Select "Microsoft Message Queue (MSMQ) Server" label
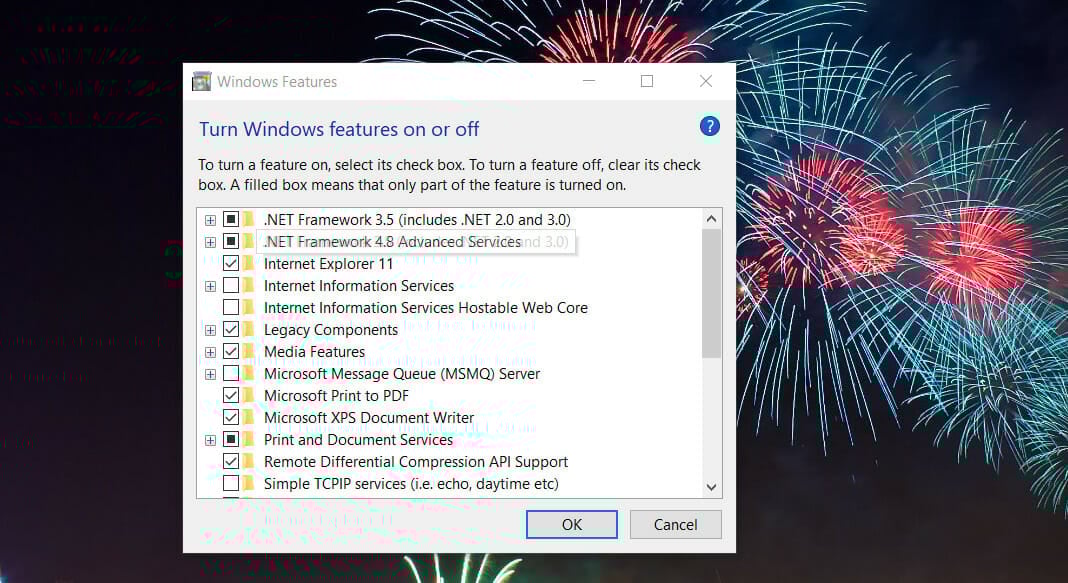The height and width of the screenshot is (583, 1068). [x=402, y=373]
